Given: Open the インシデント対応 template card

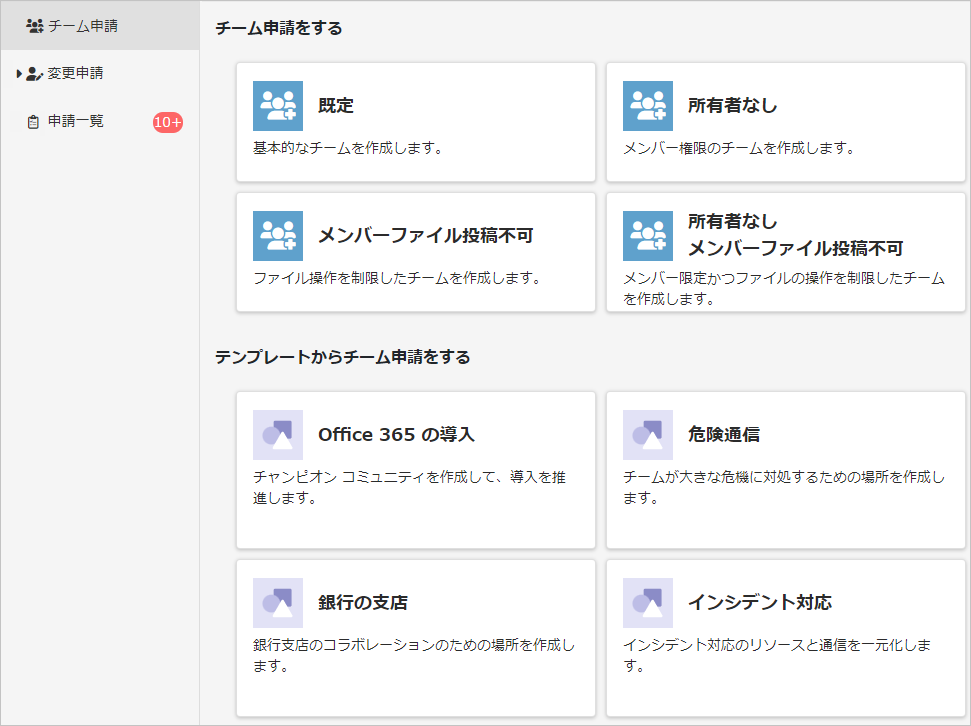Looking at the screenshot, I should (x=785, y=638).
